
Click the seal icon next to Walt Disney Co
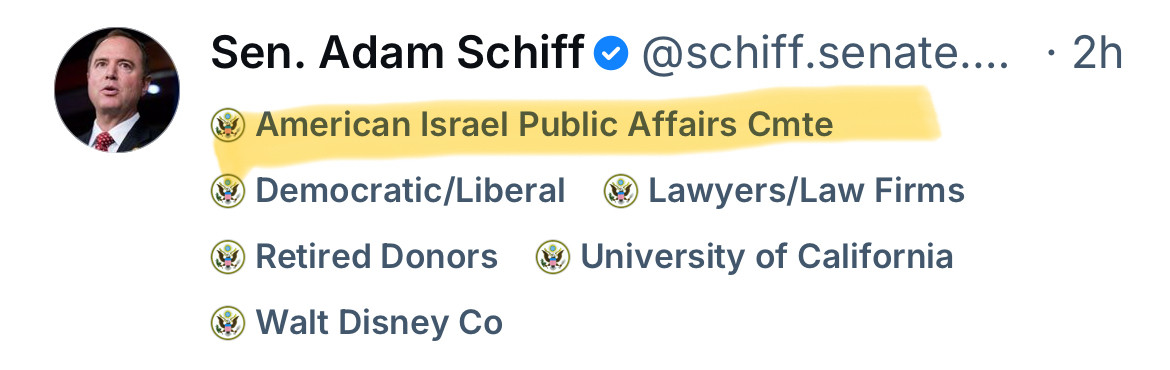pos(228,323)
